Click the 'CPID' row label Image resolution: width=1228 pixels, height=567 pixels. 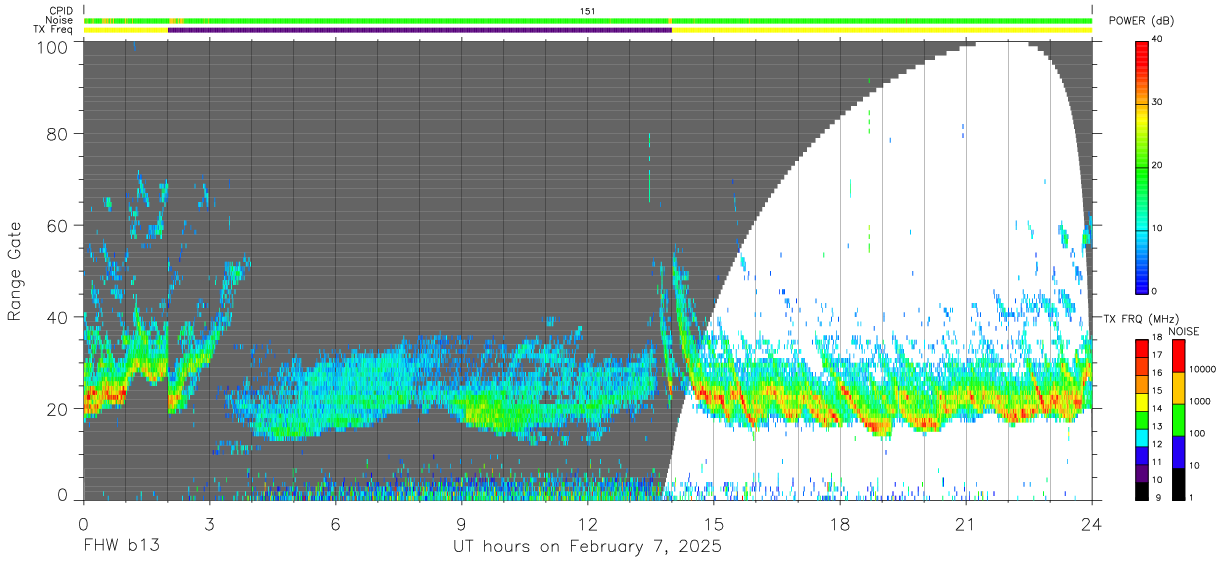(61, 11)
